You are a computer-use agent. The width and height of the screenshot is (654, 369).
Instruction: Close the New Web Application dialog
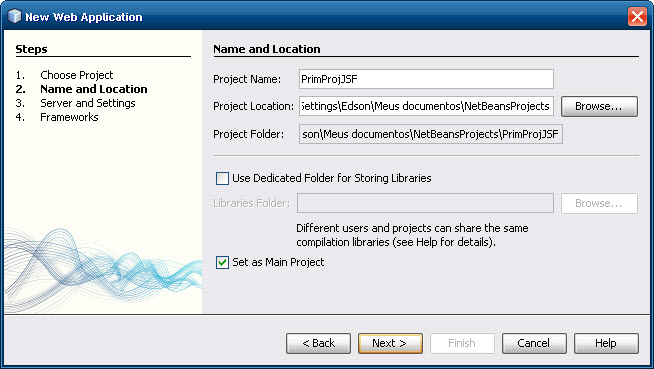coord(637,17)
